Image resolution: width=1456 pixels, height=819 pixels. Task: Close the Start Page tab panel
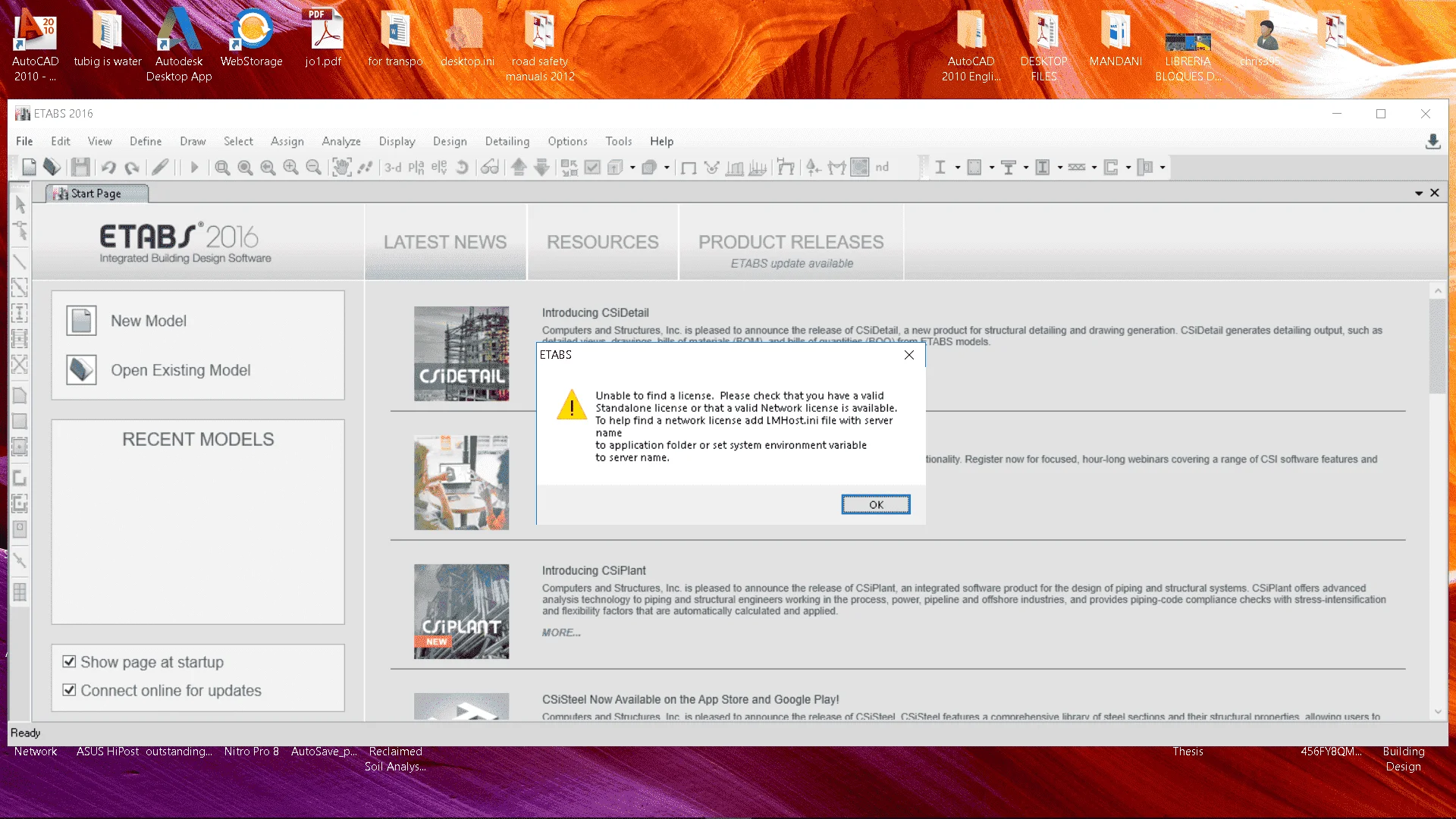1435,193
